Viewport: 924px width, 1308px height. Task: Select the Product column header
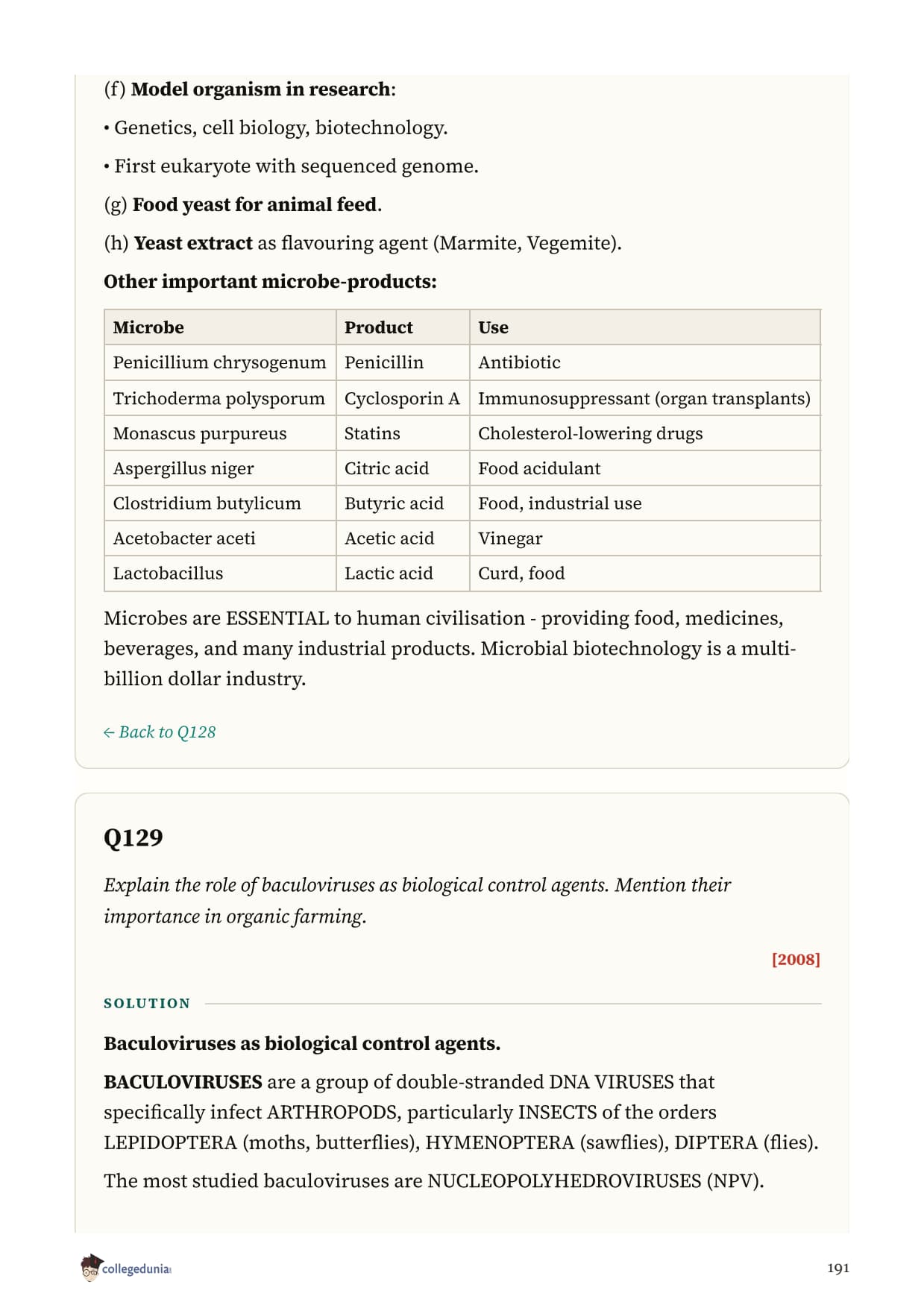pyautogui.click(x=403, y=327)
